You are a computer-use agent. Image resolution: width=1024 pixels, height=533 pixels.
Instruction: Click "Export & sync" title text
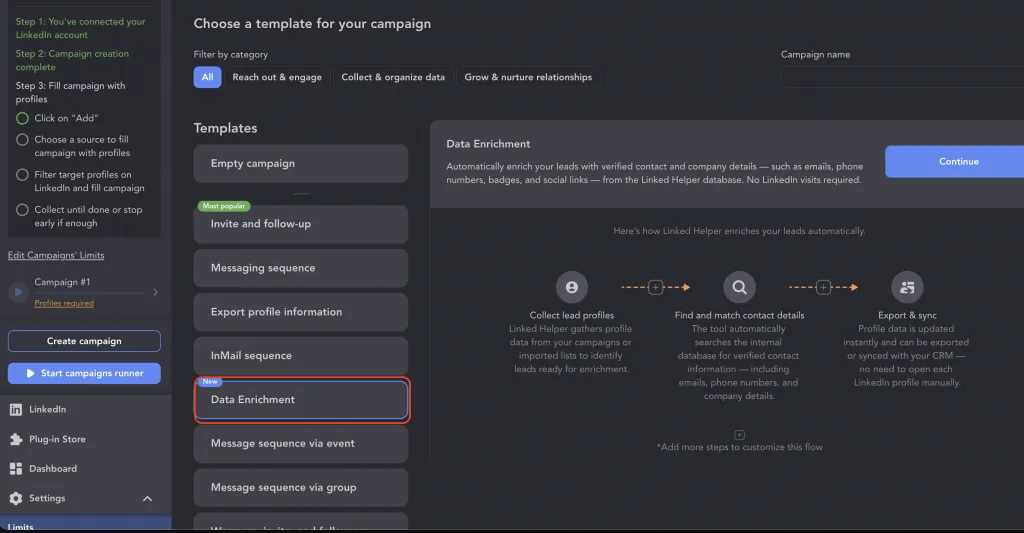907,315
